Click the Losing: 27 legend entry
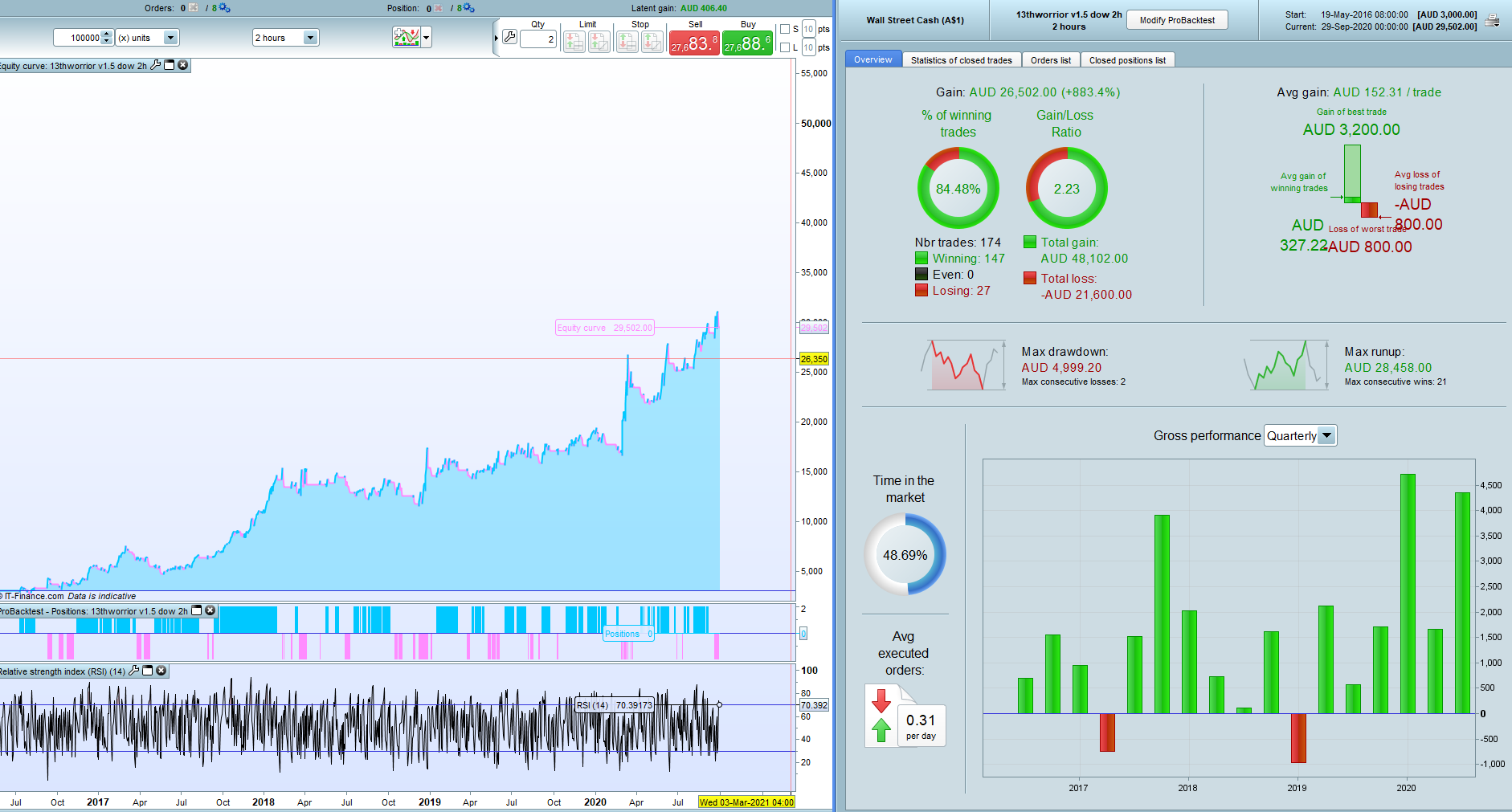The image size is (1512, 812). 953,291
